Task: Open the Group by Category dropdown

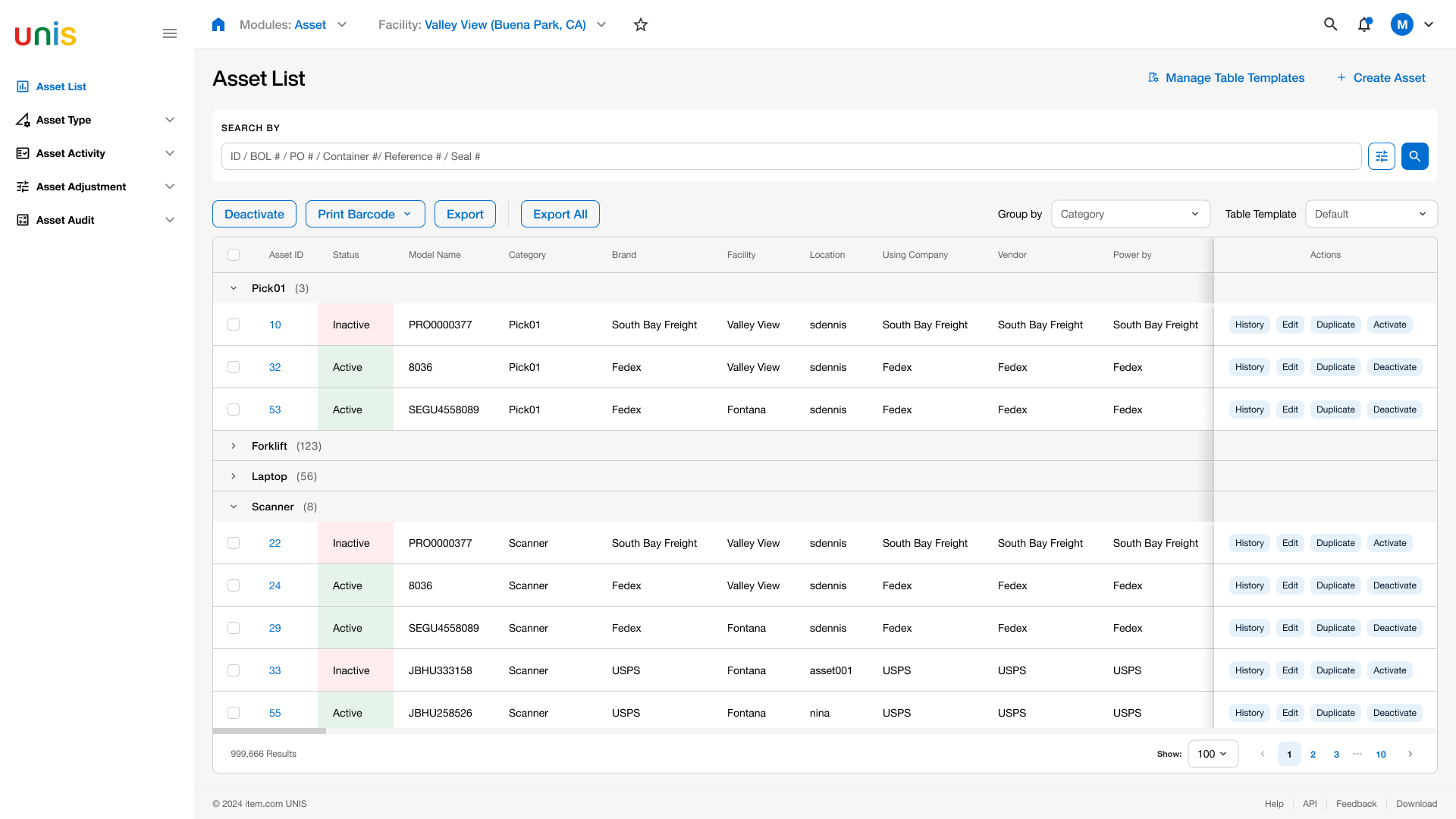Action: click(1131, 214)
